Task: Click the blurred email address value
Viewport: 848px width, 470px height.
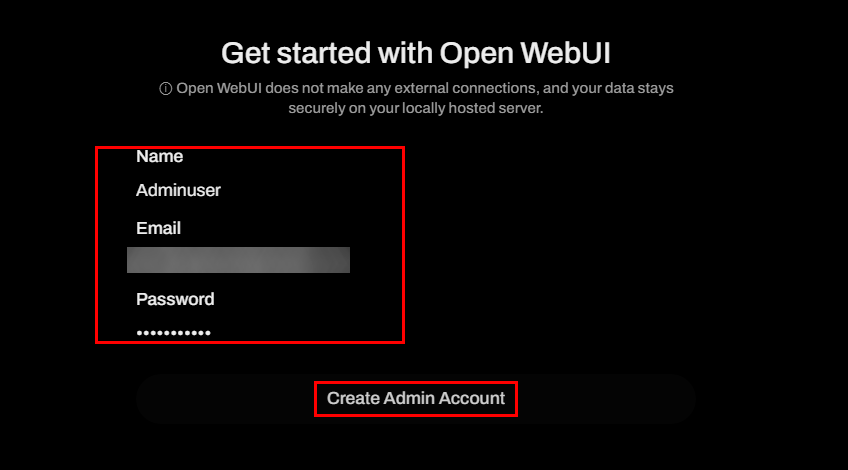Action: 238,260
